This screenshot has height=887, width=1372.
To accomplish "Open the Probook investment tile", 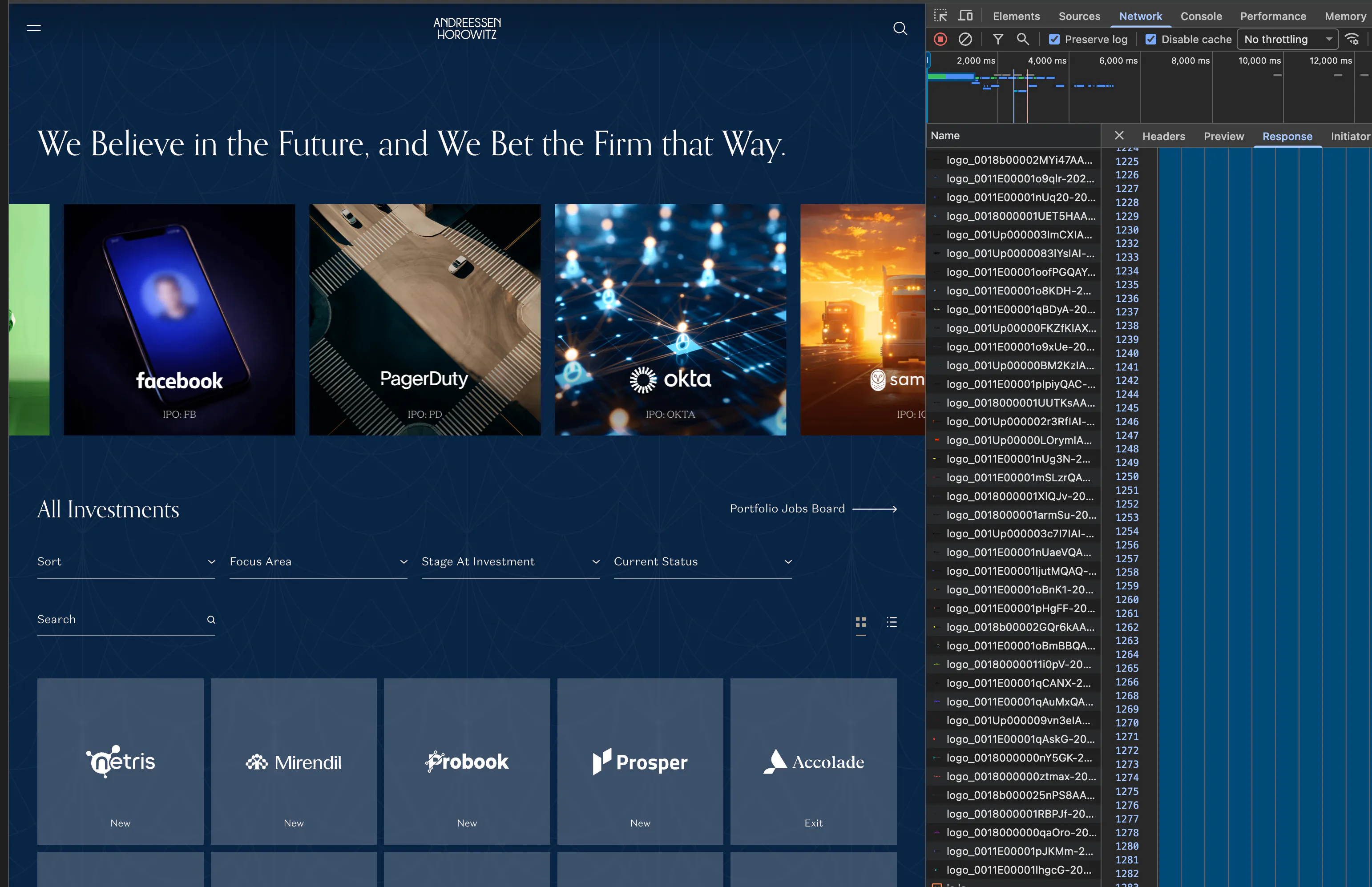I will 467,762.
